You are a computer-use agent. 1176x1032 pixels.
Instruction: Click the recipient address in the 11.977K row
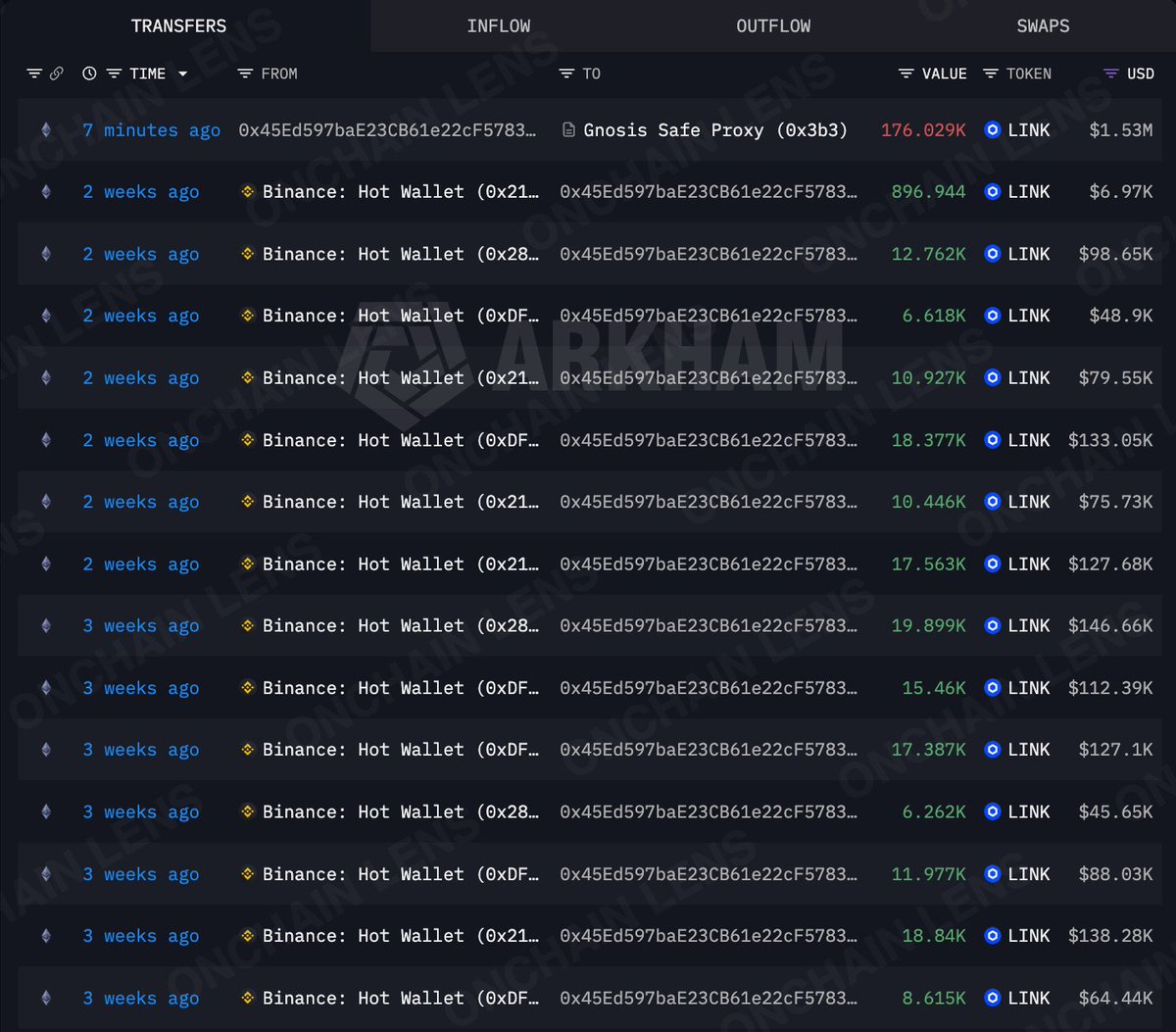click(x=709, y=873)
